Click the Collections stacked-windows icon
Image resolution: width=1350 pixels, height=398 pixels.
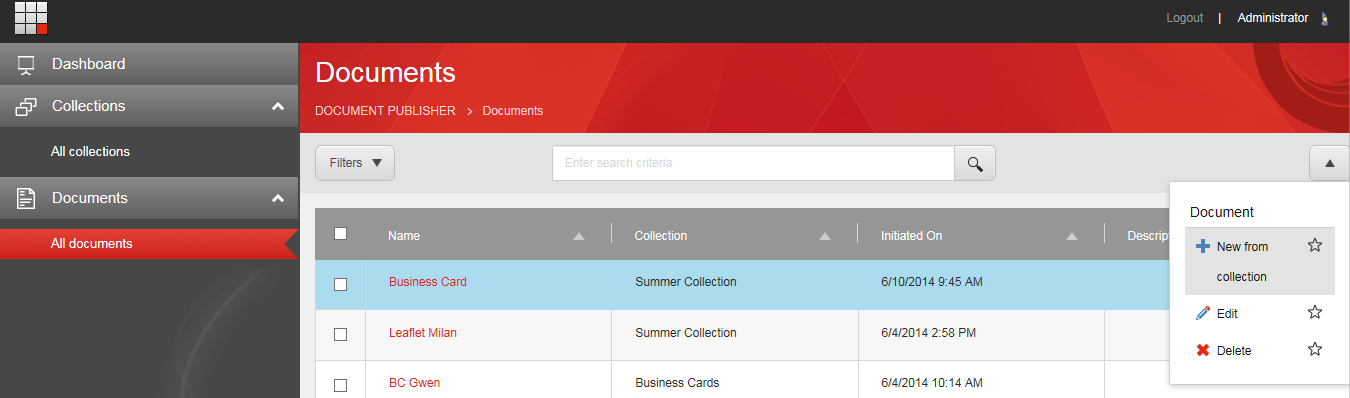[x=26, y=106]
